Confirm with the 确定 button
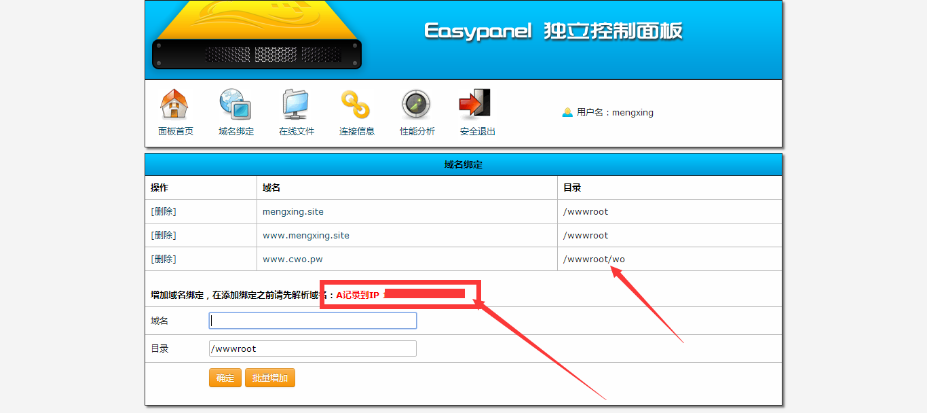 225,378
